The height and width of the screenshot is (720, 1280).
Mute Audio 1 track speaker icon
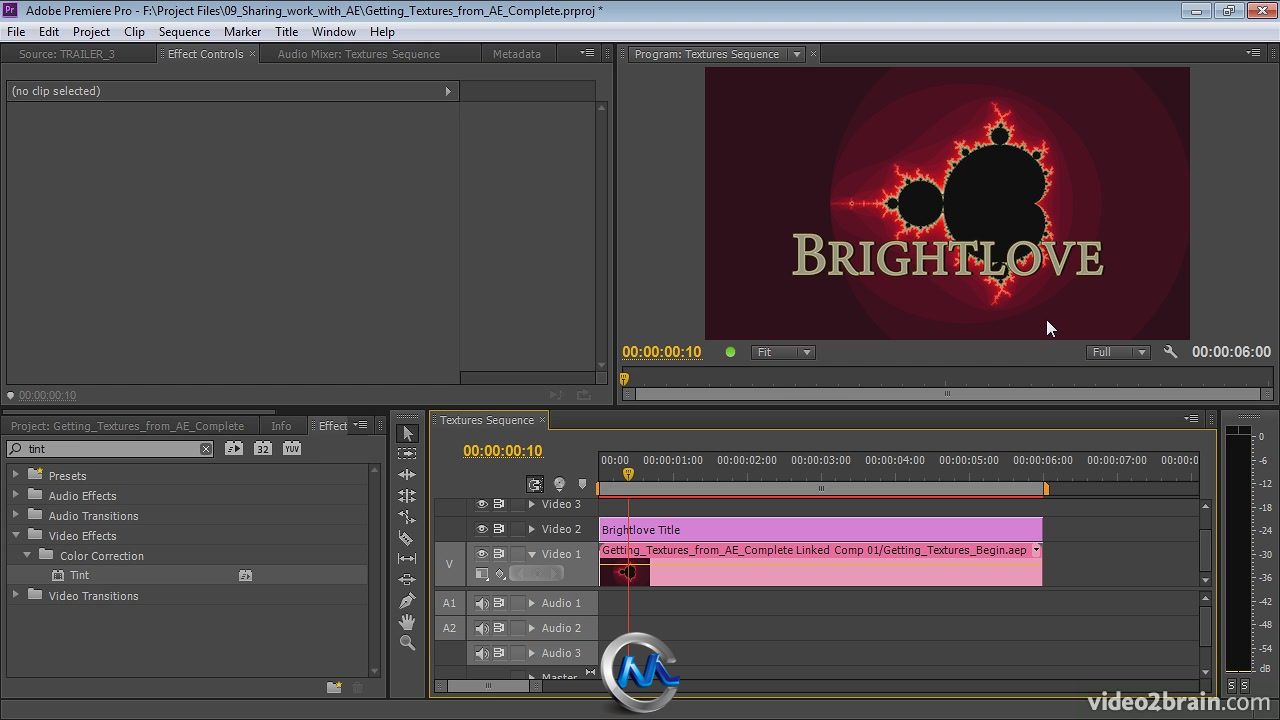pos(482,603)
